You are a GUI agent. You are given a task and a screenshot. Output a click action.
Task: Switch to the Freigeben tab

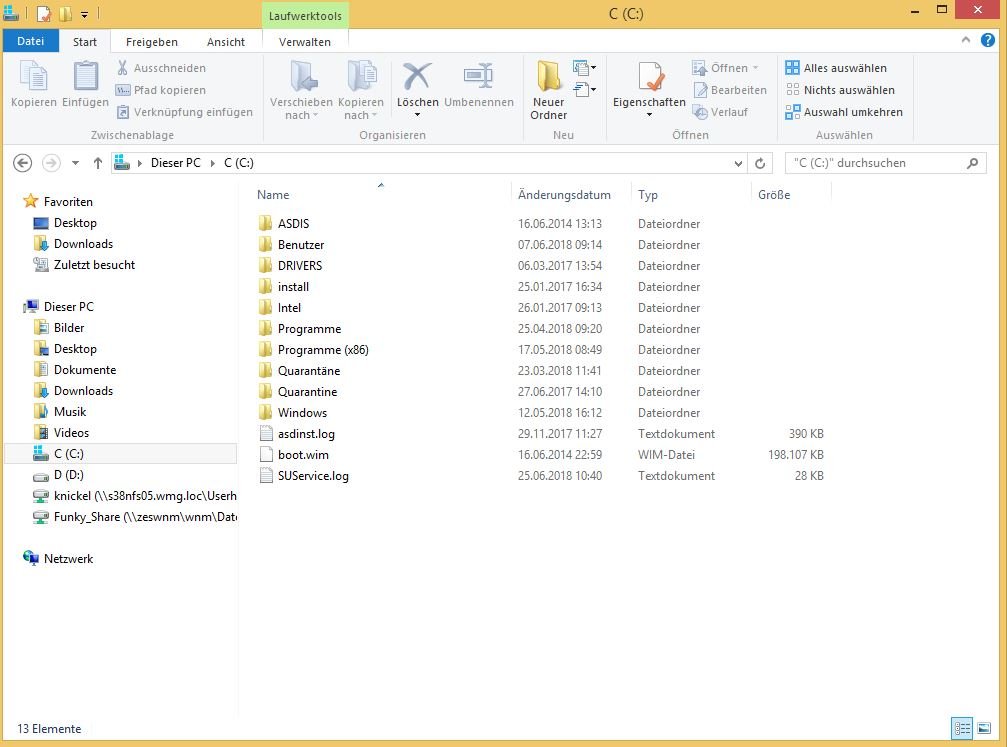[152, 42]
